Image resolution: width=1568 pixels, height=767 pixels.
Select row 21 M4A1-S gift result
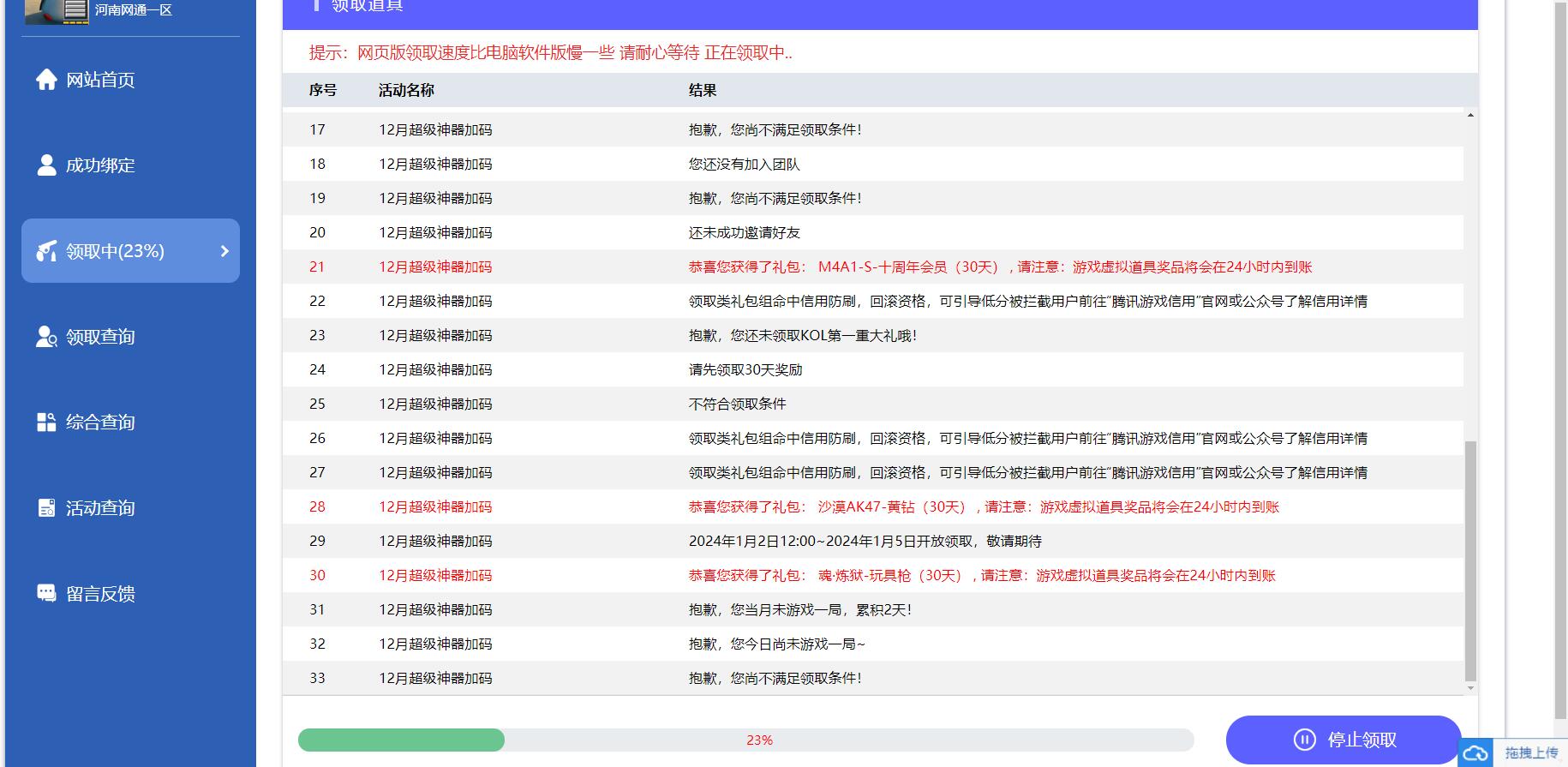(x=1000, y=267)
